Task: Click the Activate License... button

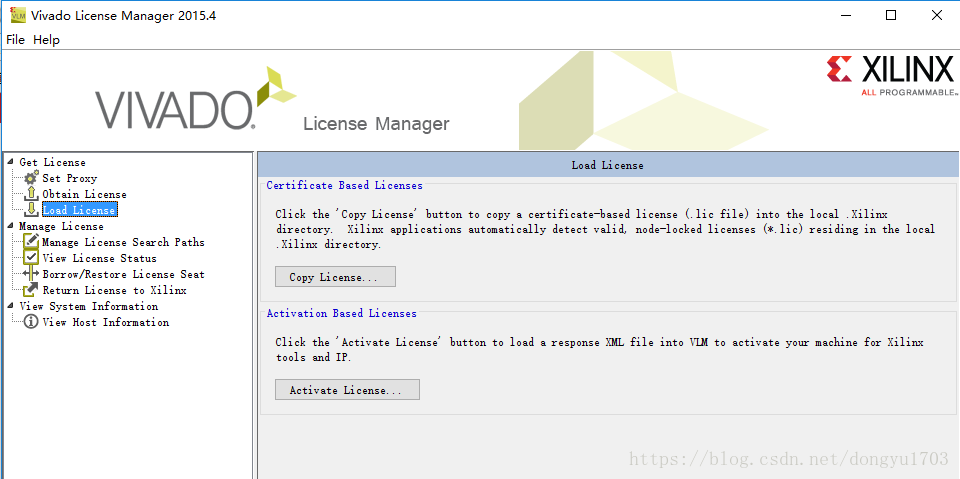Action: (347, 390)
